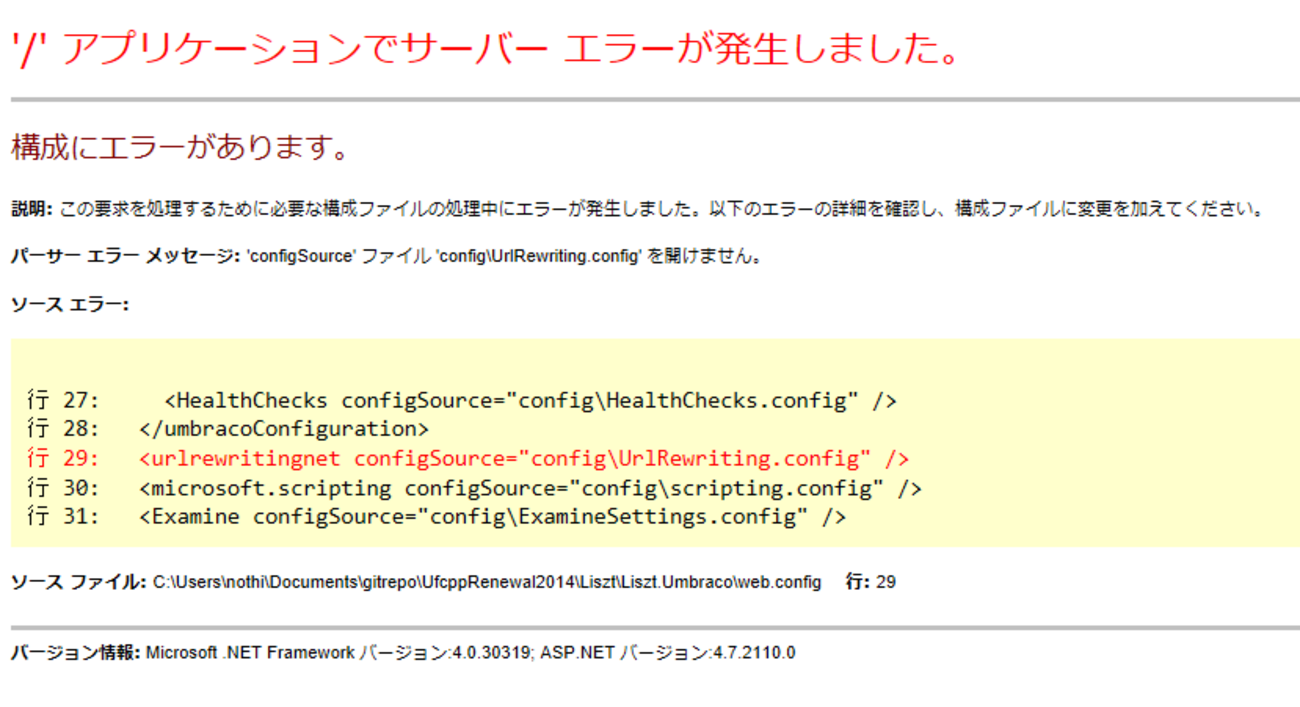Click the 'パーサー エラー メッセージ:' line
Viewport: 1300px width, 707px height.
point(387,256)
